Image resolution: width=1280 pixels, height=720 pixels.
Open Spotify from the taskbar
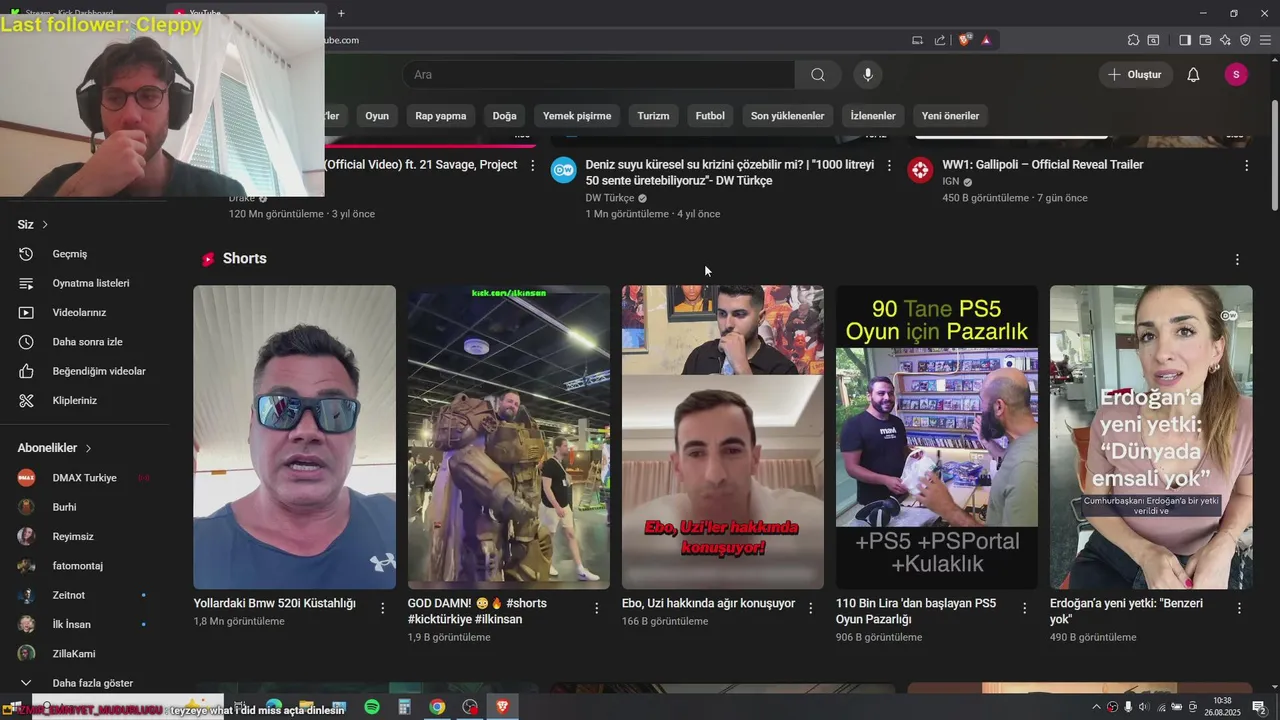pos(372,707)
